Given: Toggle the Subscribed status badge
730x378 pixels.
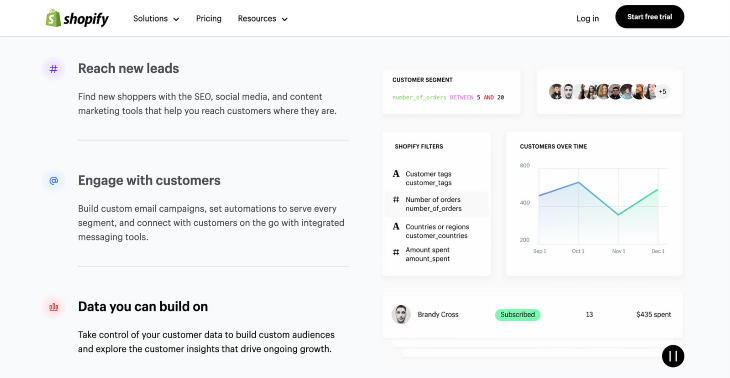Looking at the screenshot, I should 517,315.
